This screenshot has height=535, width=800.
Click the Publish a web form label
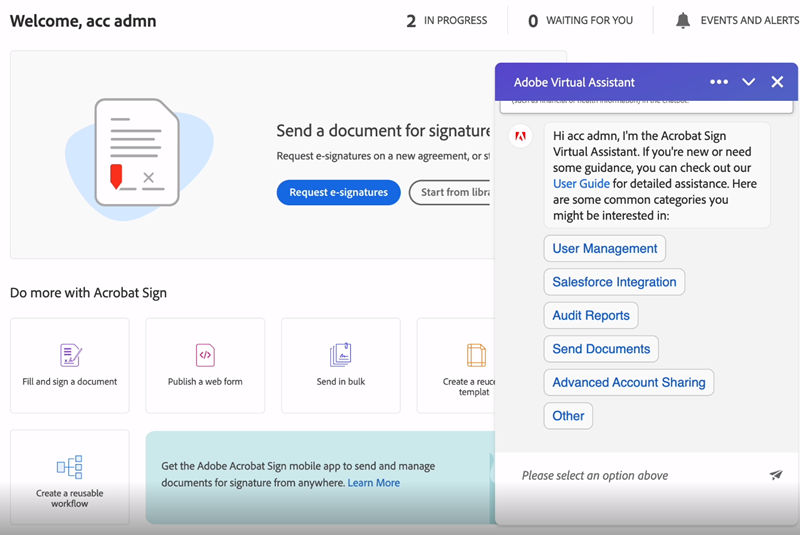pos(205,381)
